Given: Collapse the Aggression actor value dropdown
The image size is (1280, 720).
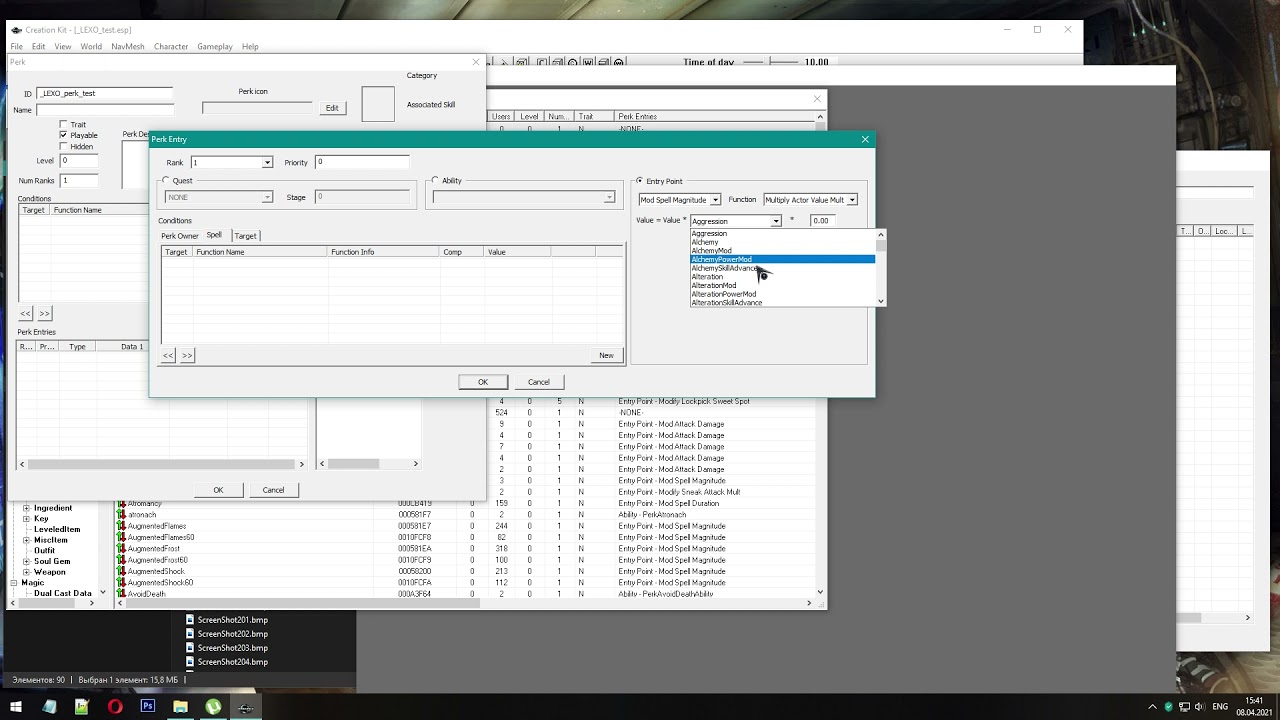Looking at the screenshot, I should [776, 221].
